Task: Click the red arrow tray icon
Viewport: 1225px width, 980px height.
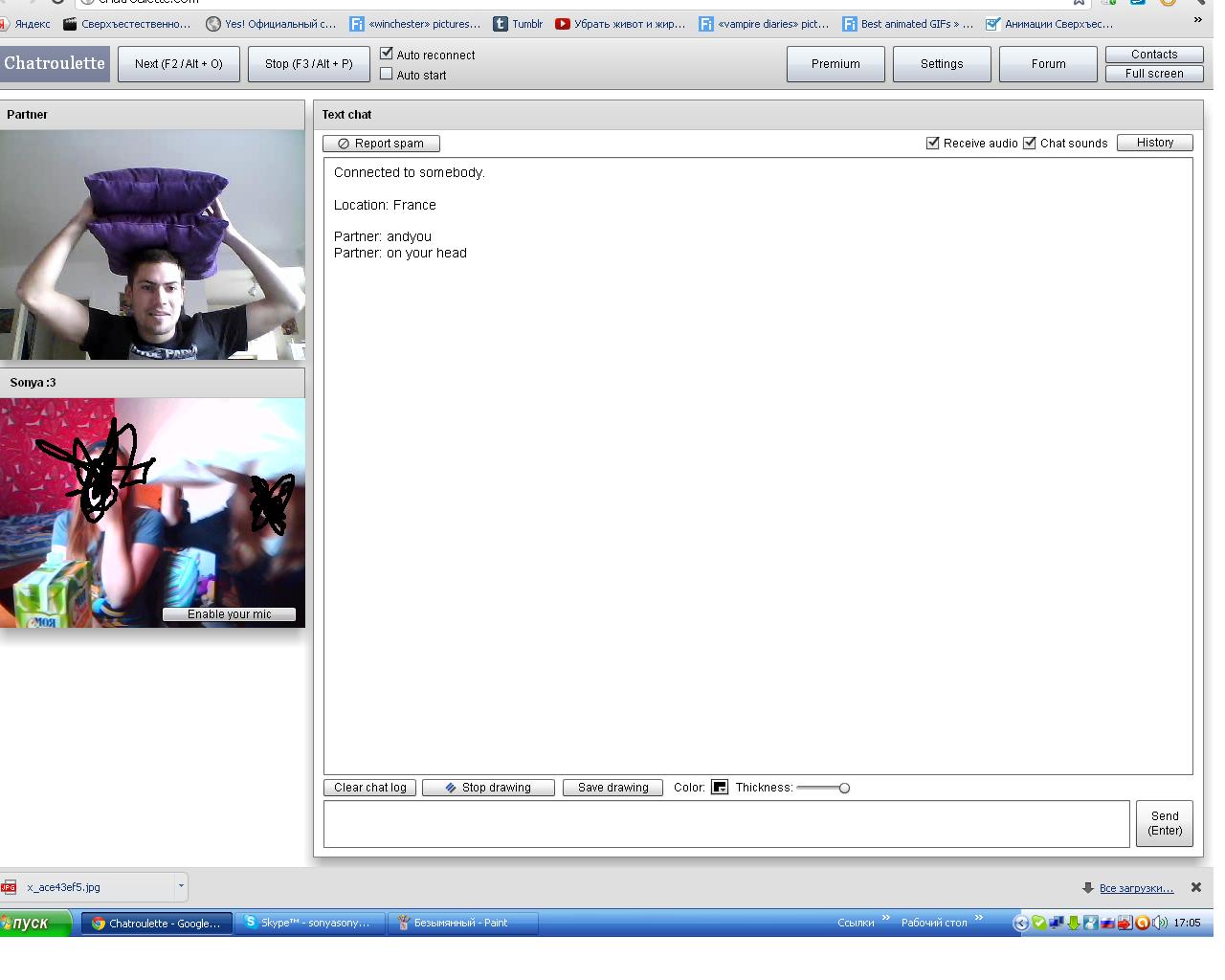Action: (1125, 924)
